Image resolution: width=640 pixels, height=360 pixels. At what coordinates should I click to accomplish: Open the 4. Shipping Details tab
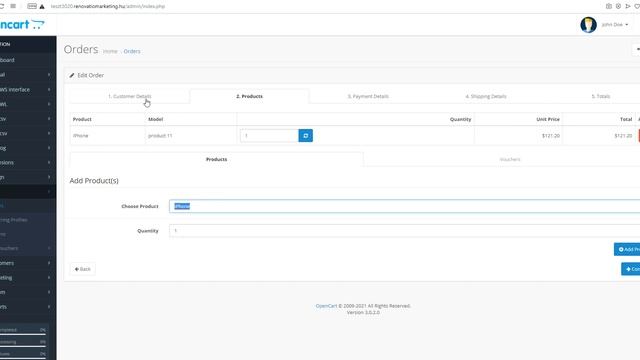click(486, 96)
